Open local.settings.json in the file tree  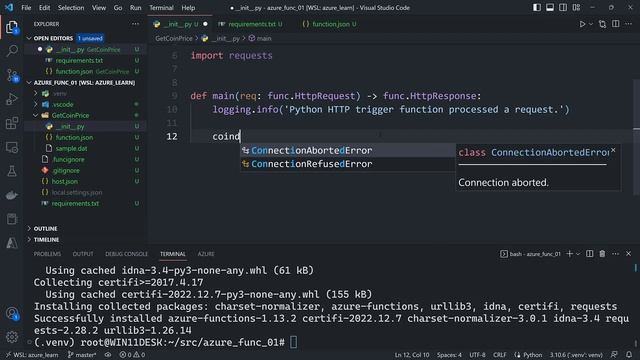click(77, 193)
